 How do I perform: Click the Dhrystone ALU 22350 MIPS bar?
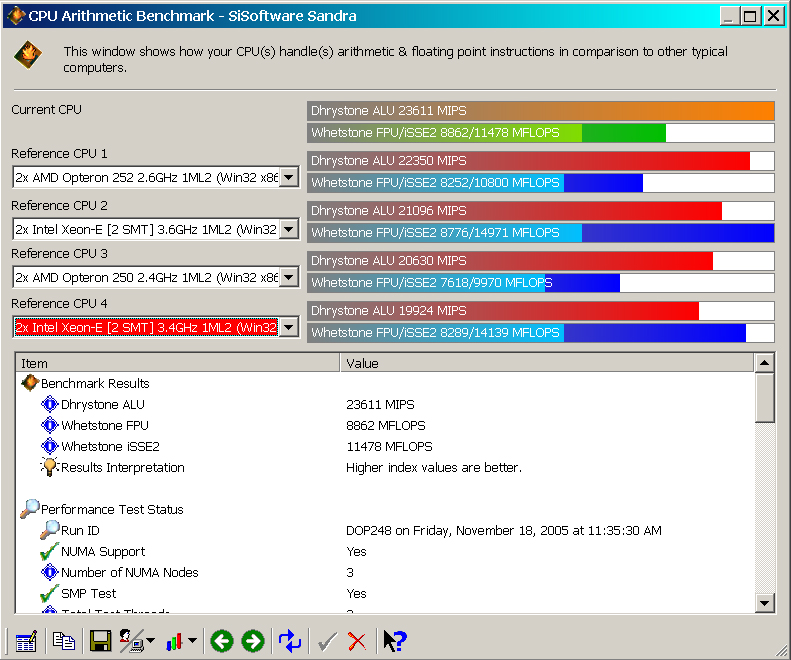(x=541, y=160)
